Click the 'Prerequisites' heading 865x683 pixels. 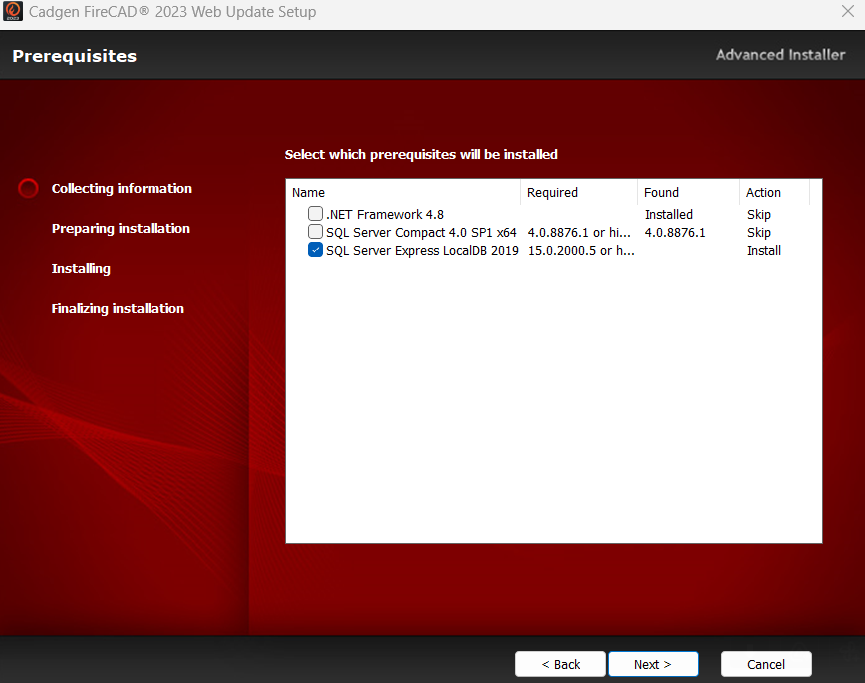(x=74, y=56)
